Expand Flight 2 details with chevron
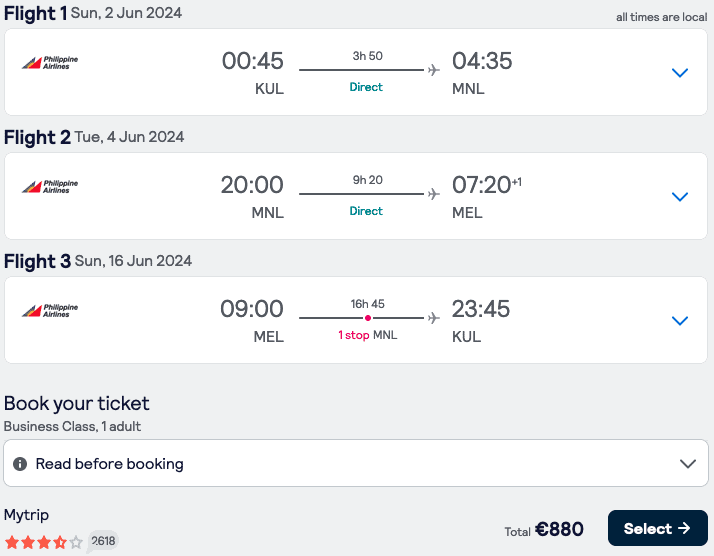The image size is (714, 556). (x=680, y=197)
